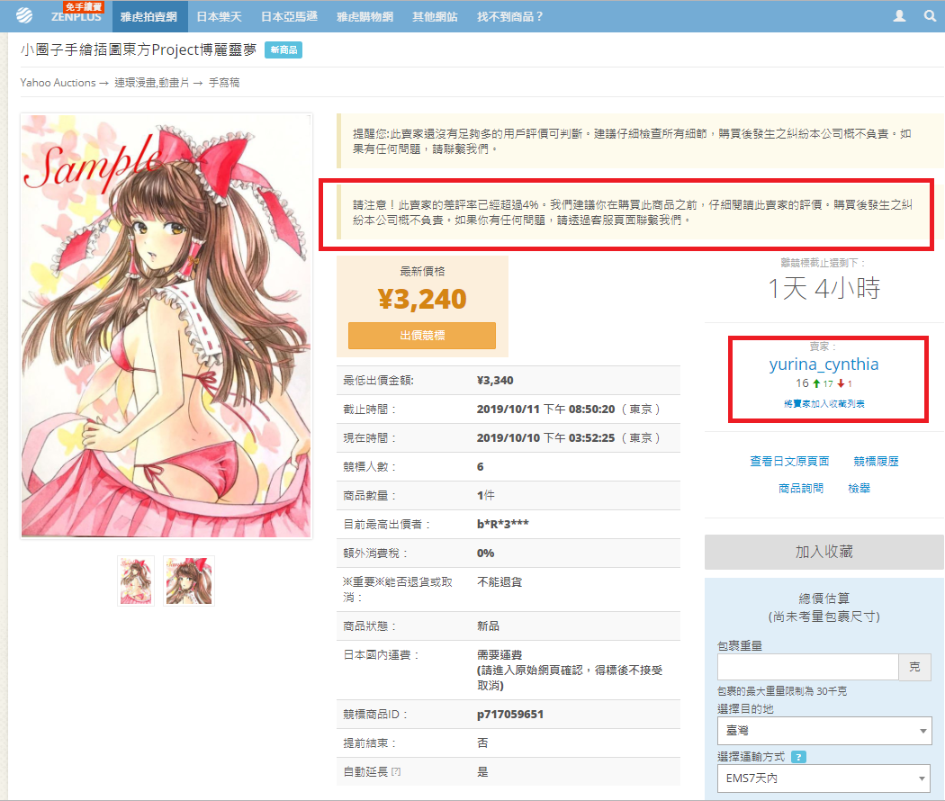Switch to the 日本樂天 tab

(x=219, y=16)
